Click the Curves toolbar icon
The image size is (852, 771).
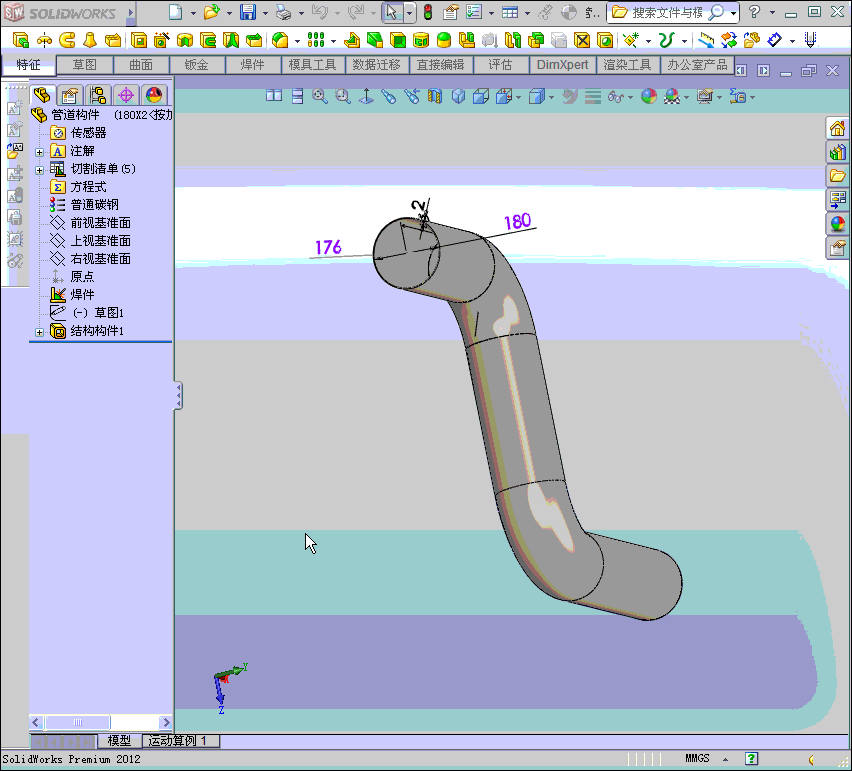tap(666, 40)
